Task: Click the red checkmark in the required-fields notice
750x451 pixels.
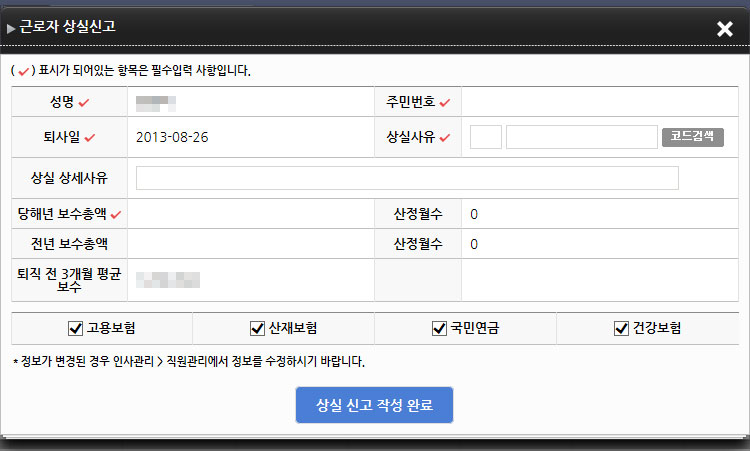Action: [20, 71]
